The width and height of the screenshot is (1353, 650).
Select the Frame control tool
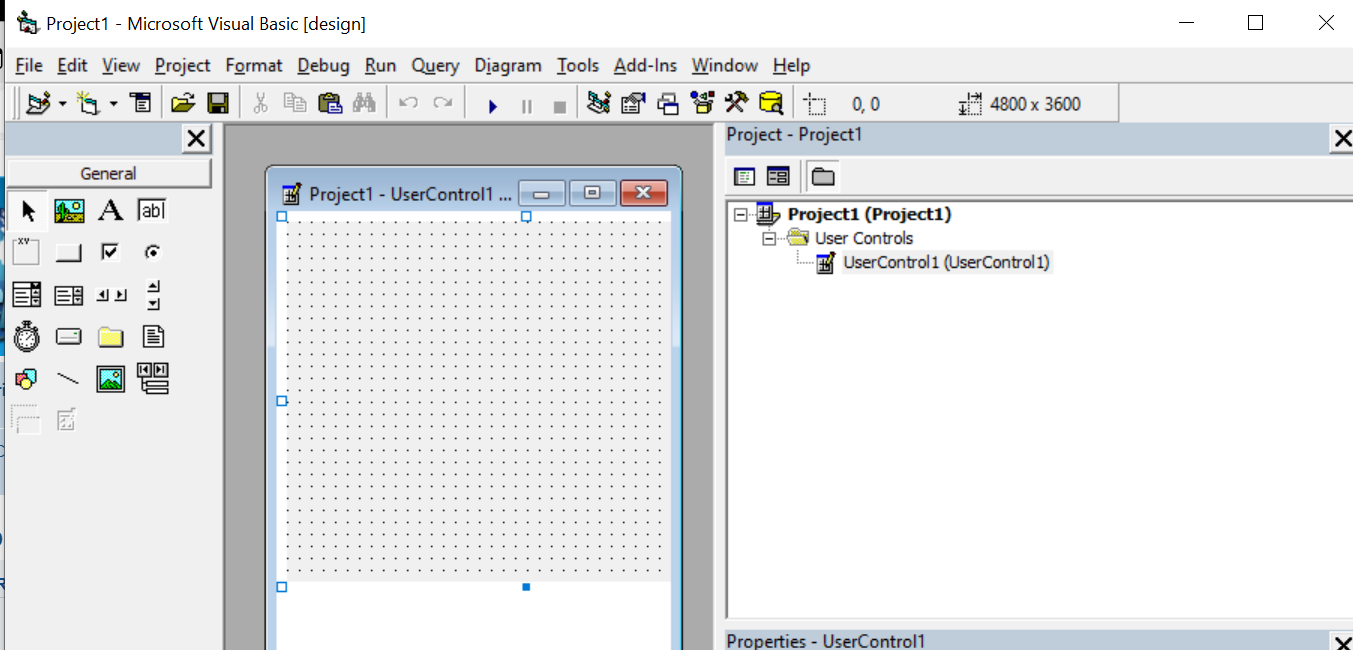tap(27, 253)
